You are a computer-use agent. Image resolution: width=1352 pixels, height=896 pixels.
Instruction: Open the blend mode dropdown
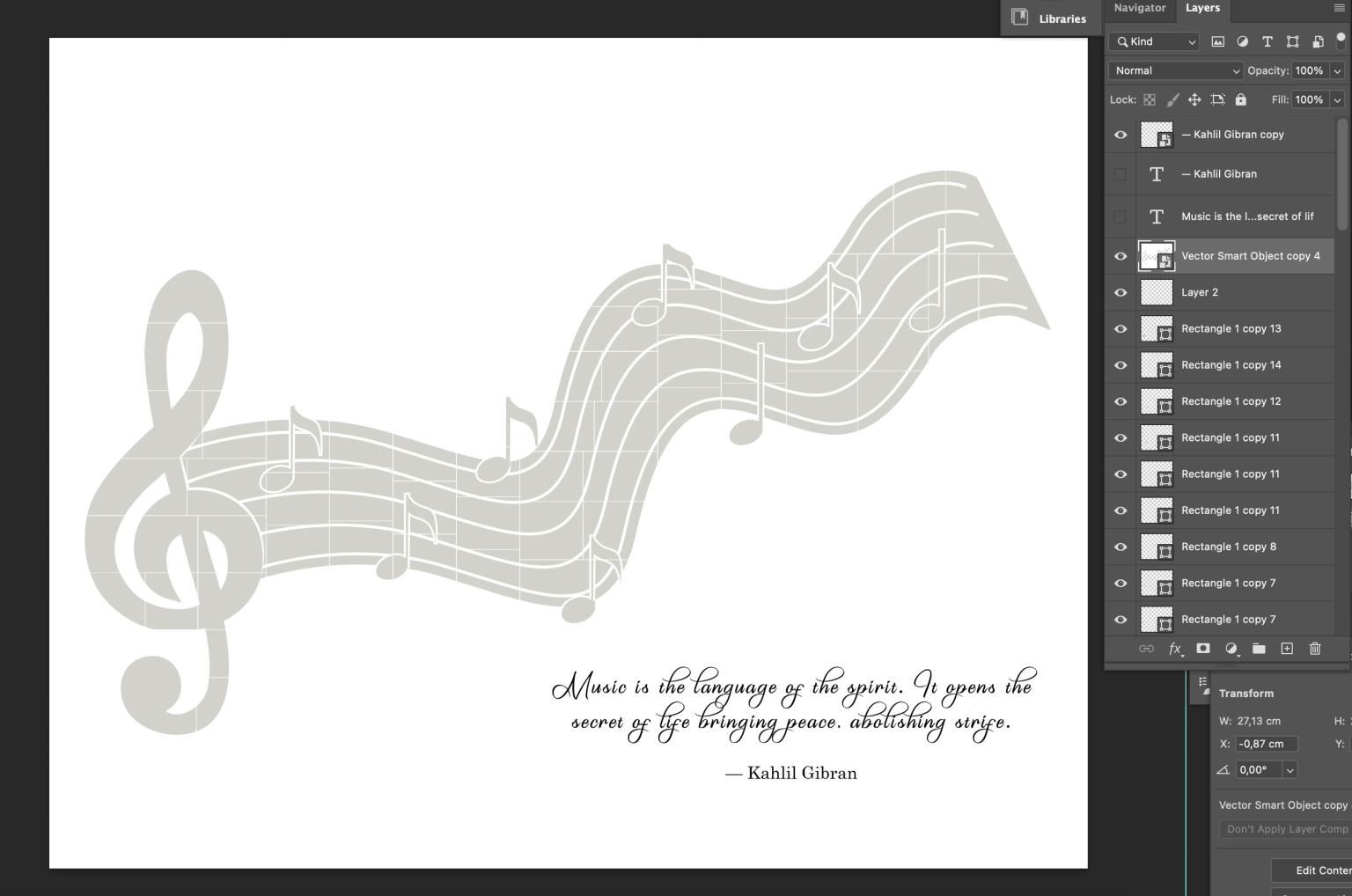1174,70
